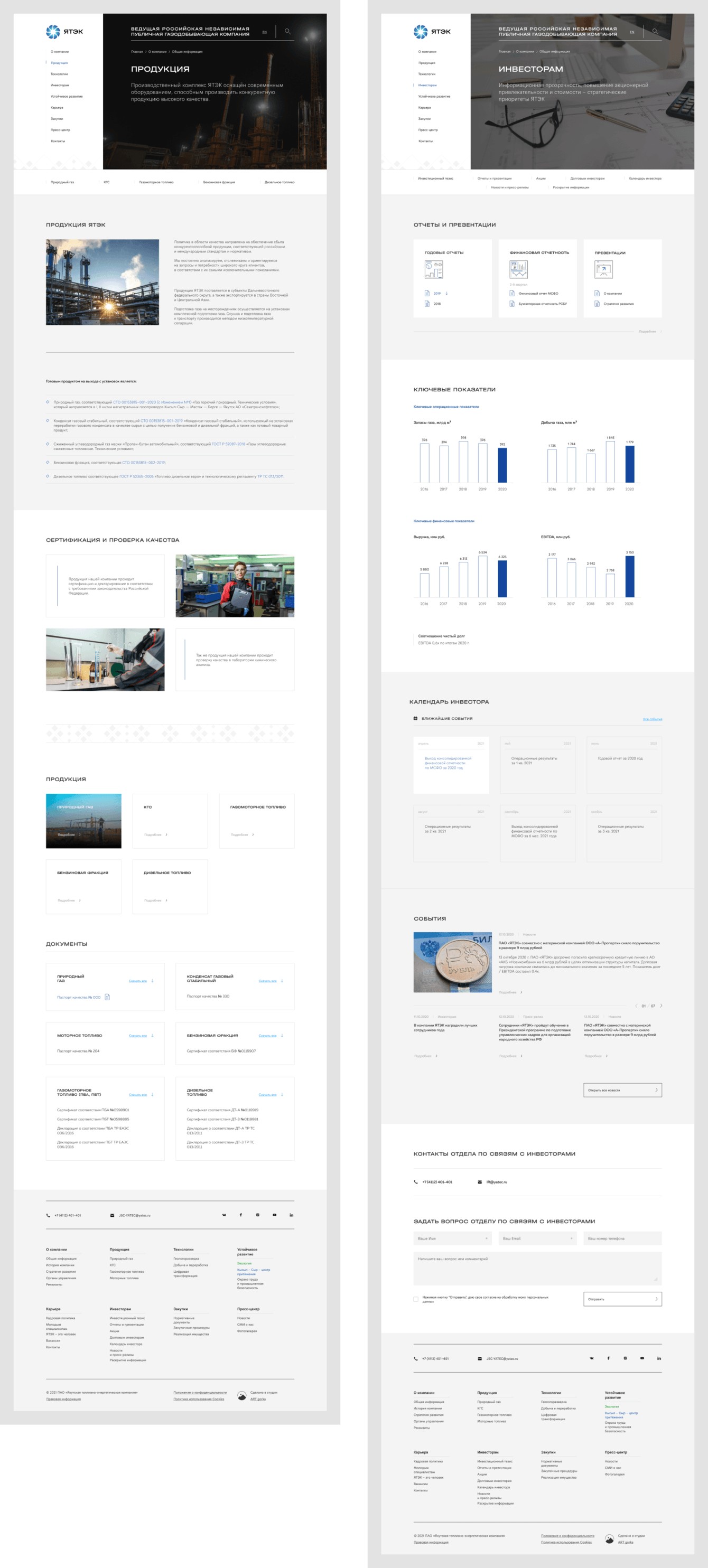Select Карьера in the Инвесторам page sidebar

pos(424,108)
